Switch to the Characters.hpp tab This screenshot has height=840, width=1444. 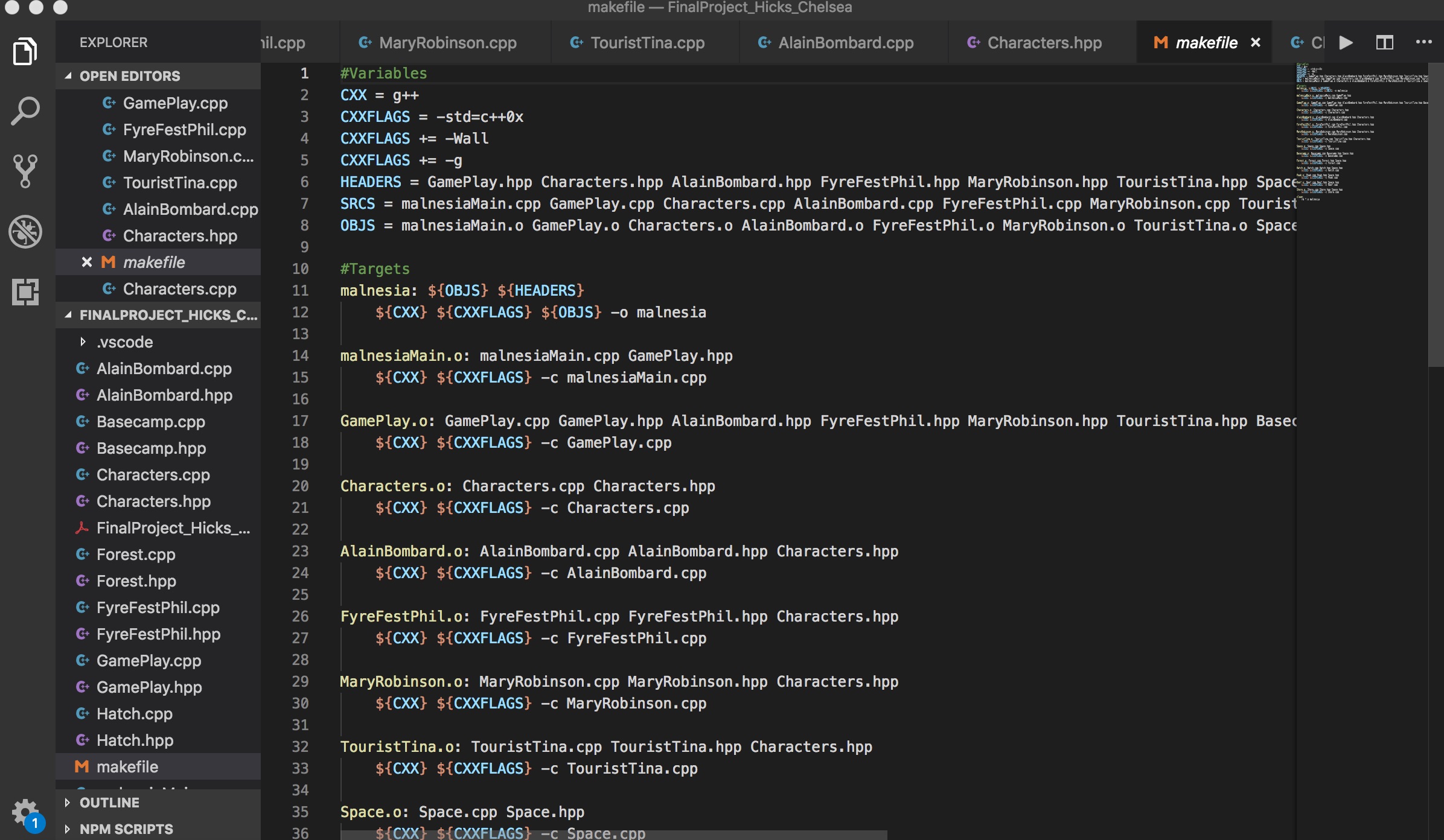pos(1044,43)
